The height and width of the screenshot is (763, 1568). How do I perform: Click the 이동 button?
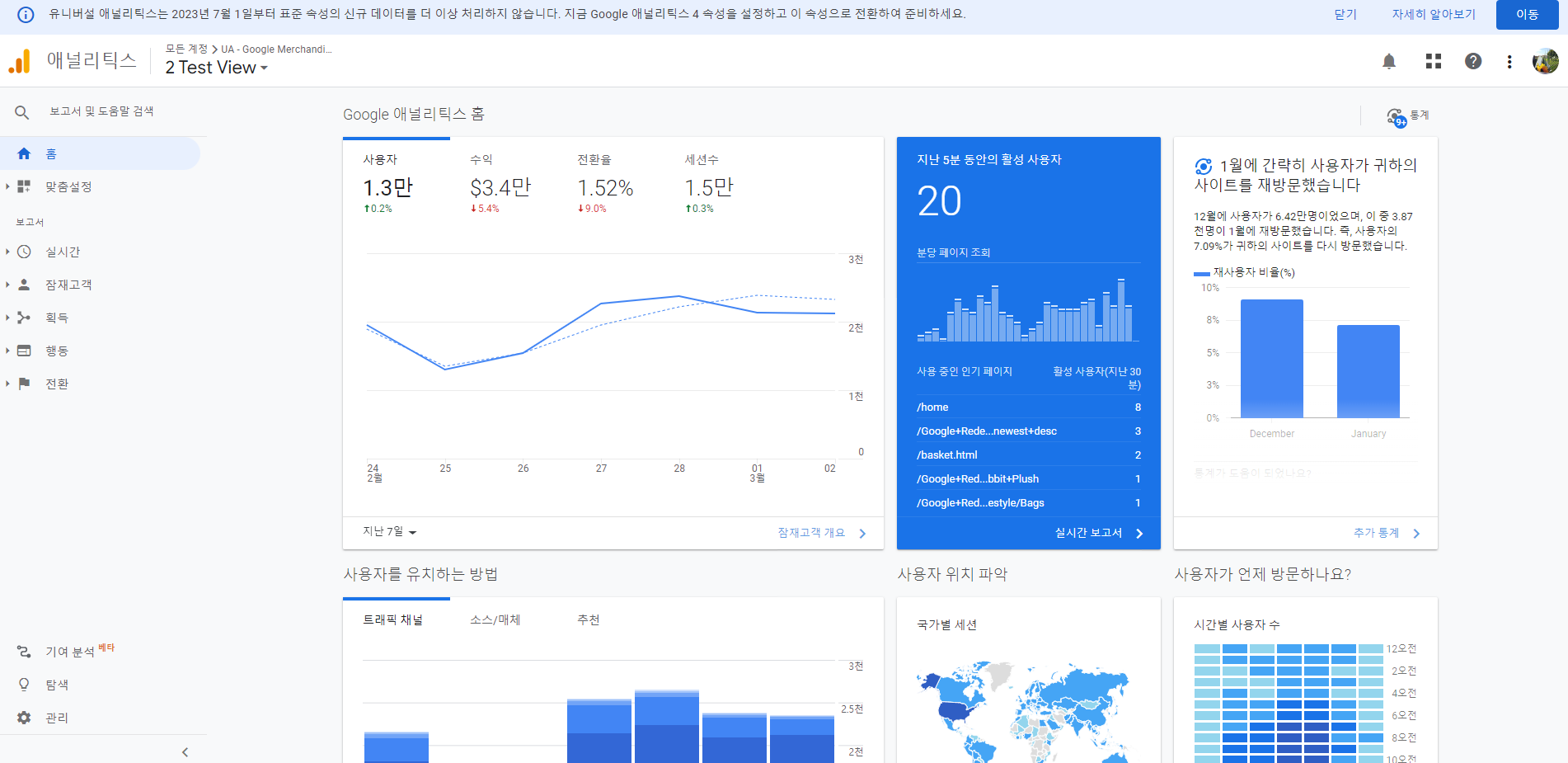coord(1528,15)
